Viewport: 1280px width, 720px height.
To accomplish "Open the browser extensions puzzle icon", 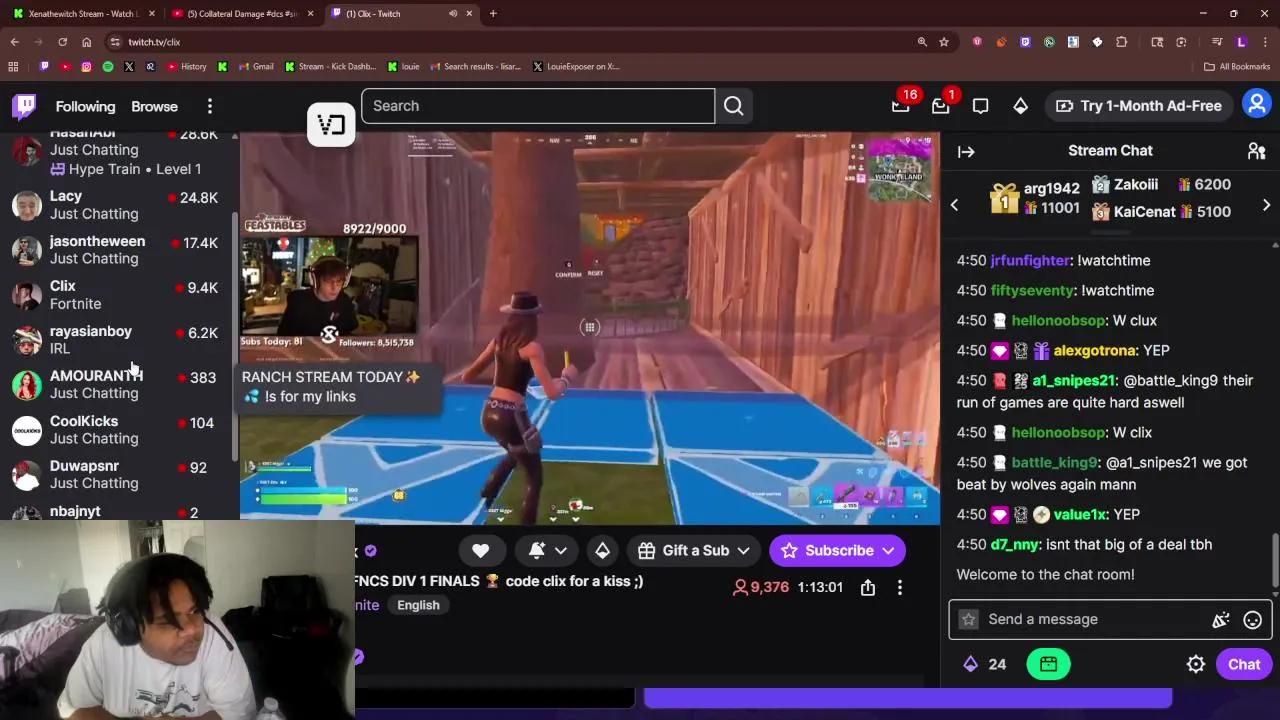I will [1121, 42].
